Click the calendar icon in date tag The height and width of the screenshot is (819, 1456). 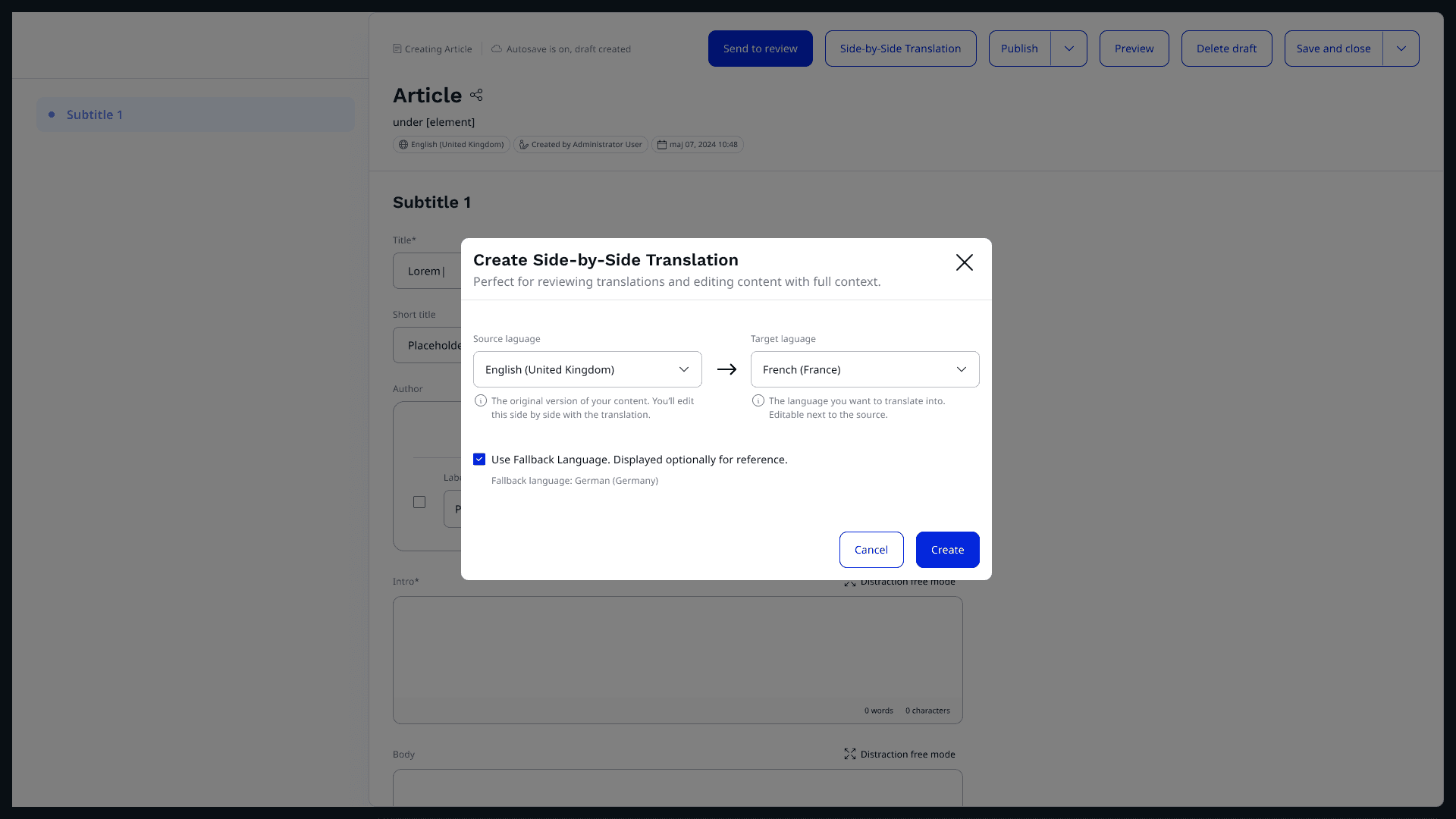click(x=662, y=145)
